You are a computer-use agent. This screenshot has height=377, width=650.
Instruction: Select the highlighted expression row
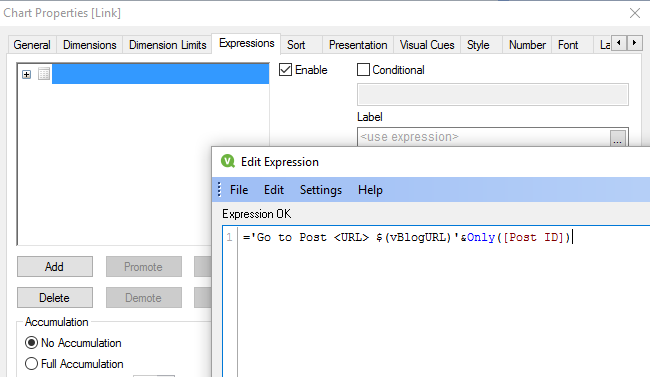[160, 74]
